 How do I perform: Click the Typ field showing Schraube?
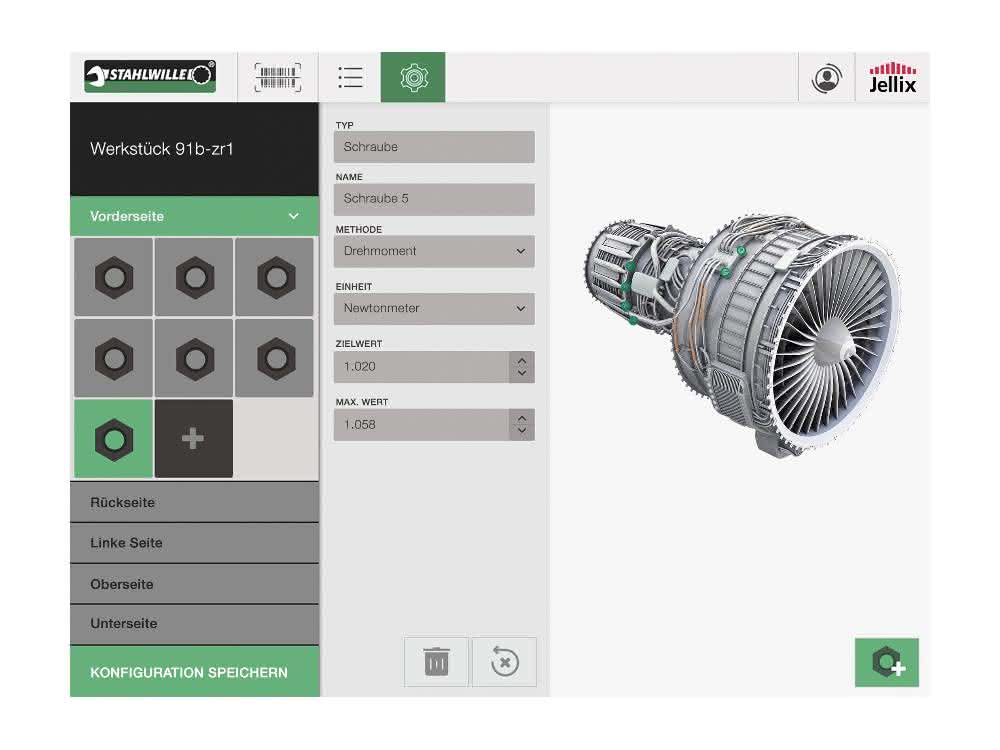click(434, 147)
